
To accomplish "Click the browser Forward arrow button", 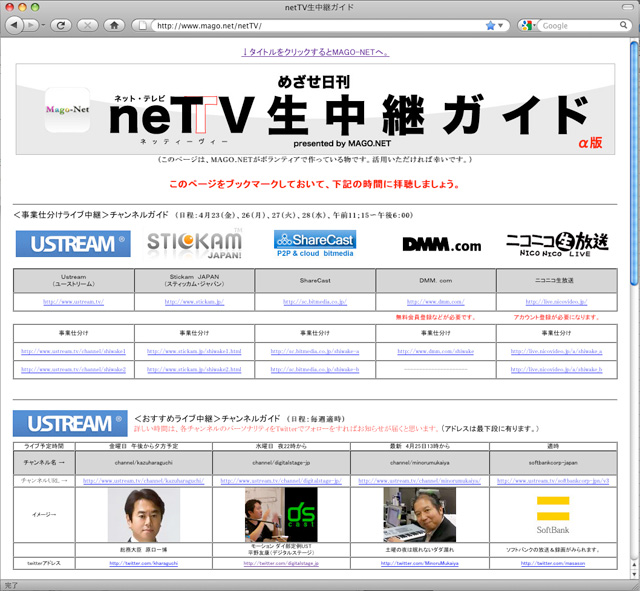I will click(x=31, y=26).
